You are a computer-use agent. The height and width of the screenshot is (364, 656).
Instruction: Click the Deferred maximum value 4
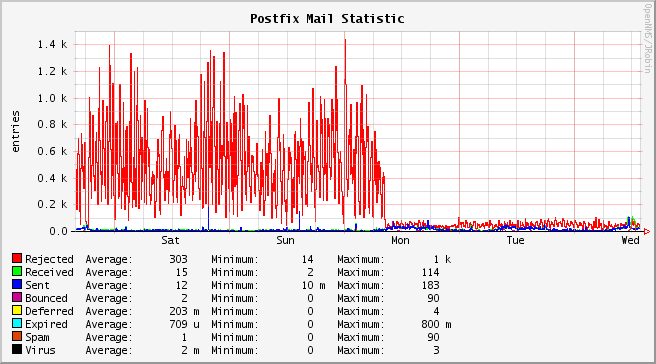coord(436,311)
